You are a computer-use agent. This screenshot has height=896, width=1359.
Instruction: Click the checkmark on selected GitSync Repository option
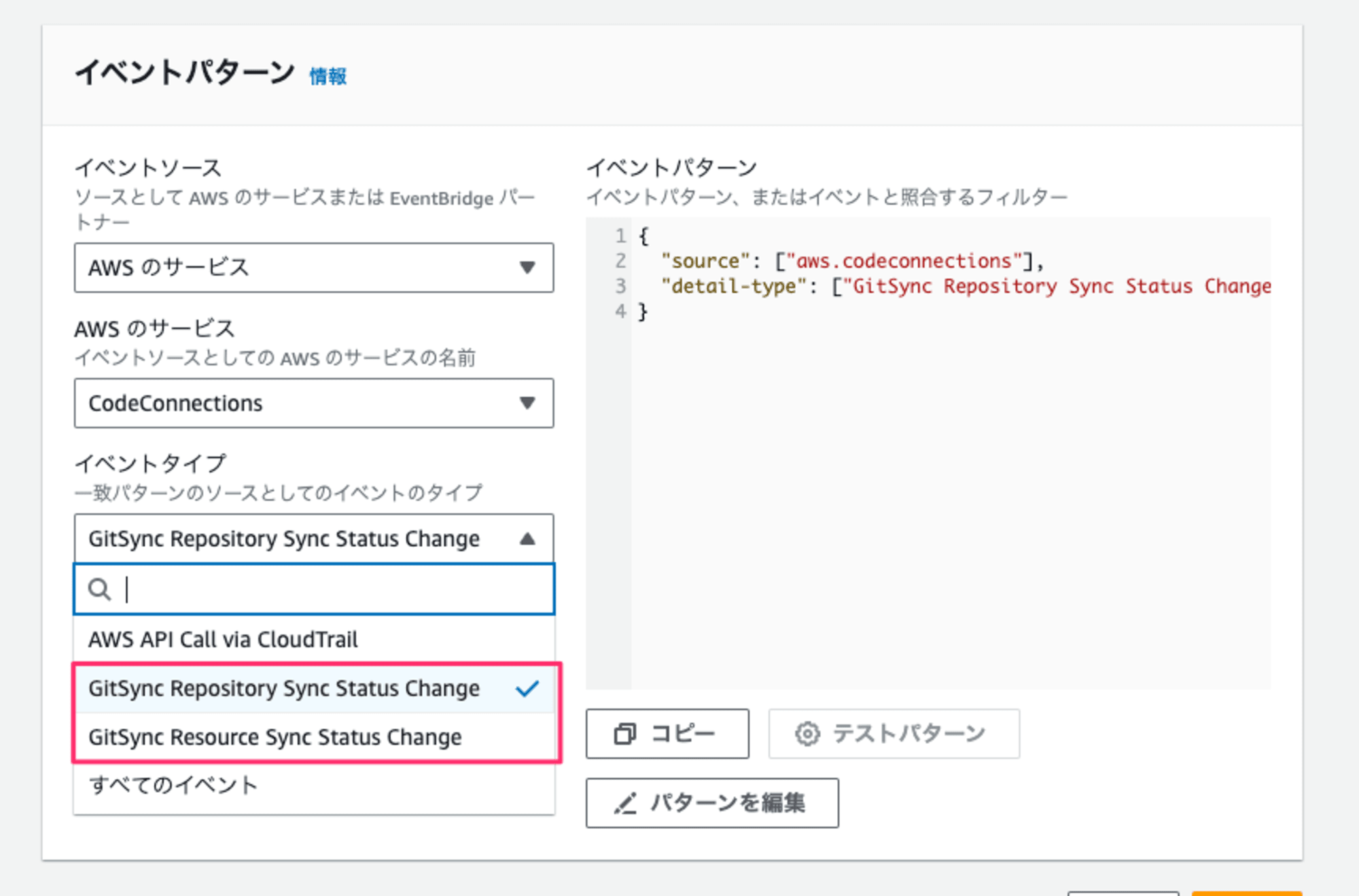coord(527,688)
